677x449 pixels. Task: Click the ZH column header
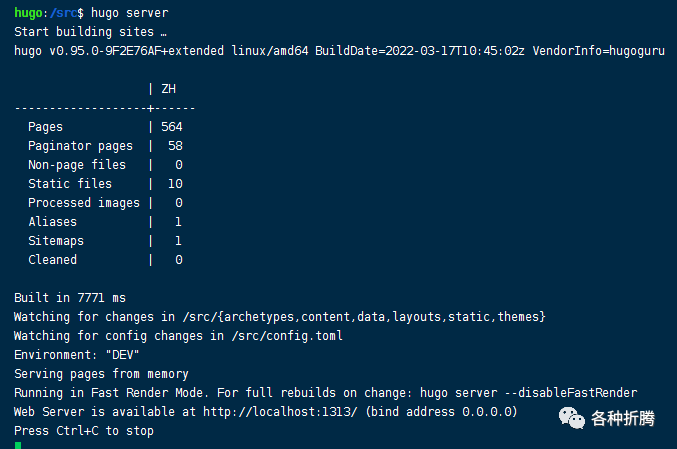[x=168, y=89]
